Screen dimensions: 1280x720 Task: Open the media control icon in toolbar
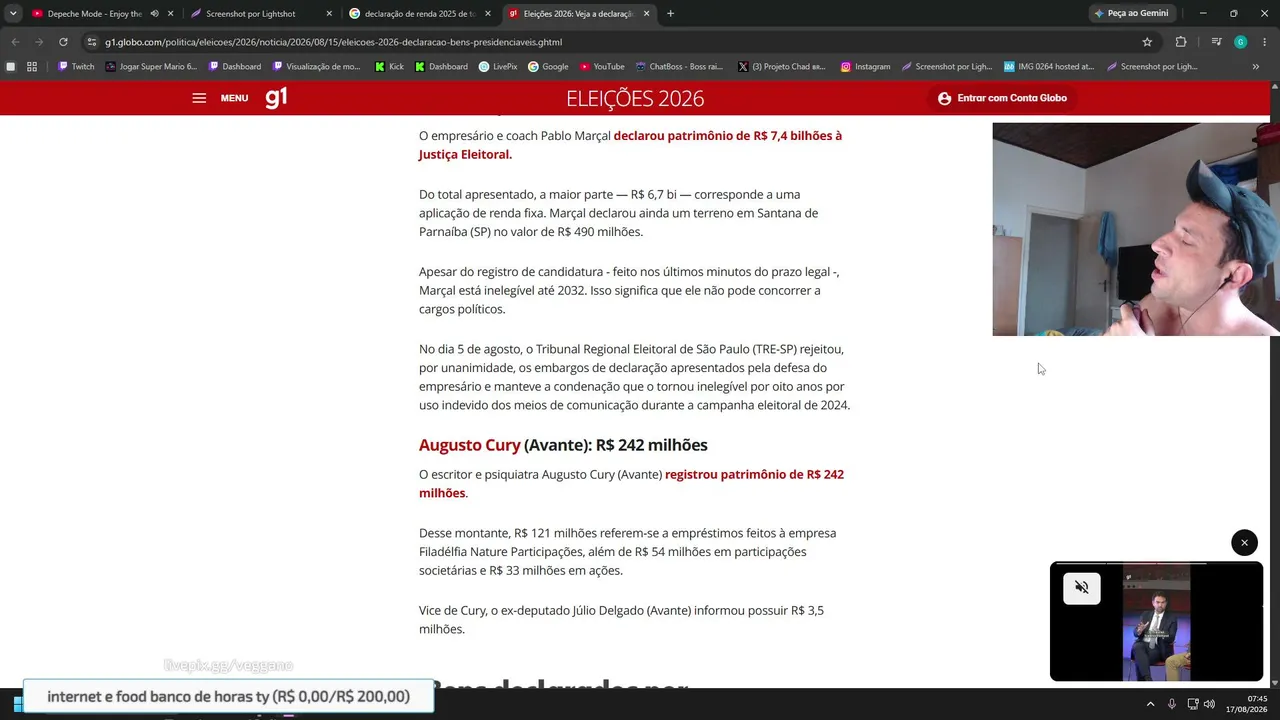point(1216,42)
